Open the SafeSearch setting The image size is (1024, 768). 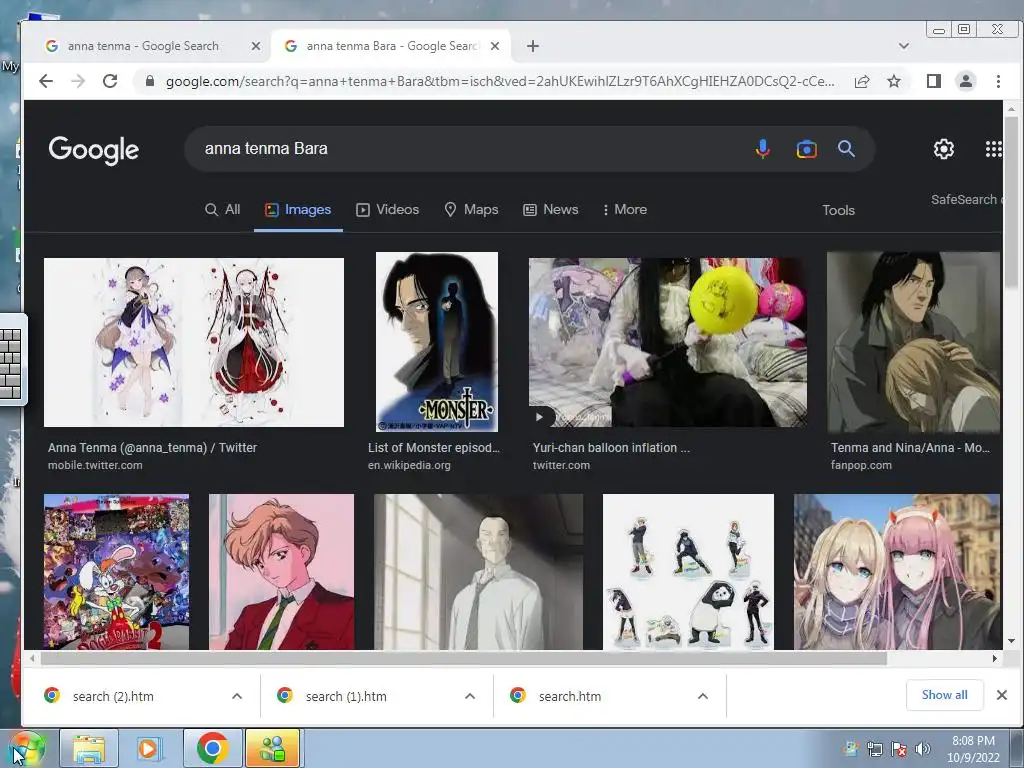click(x=965, y=200)
